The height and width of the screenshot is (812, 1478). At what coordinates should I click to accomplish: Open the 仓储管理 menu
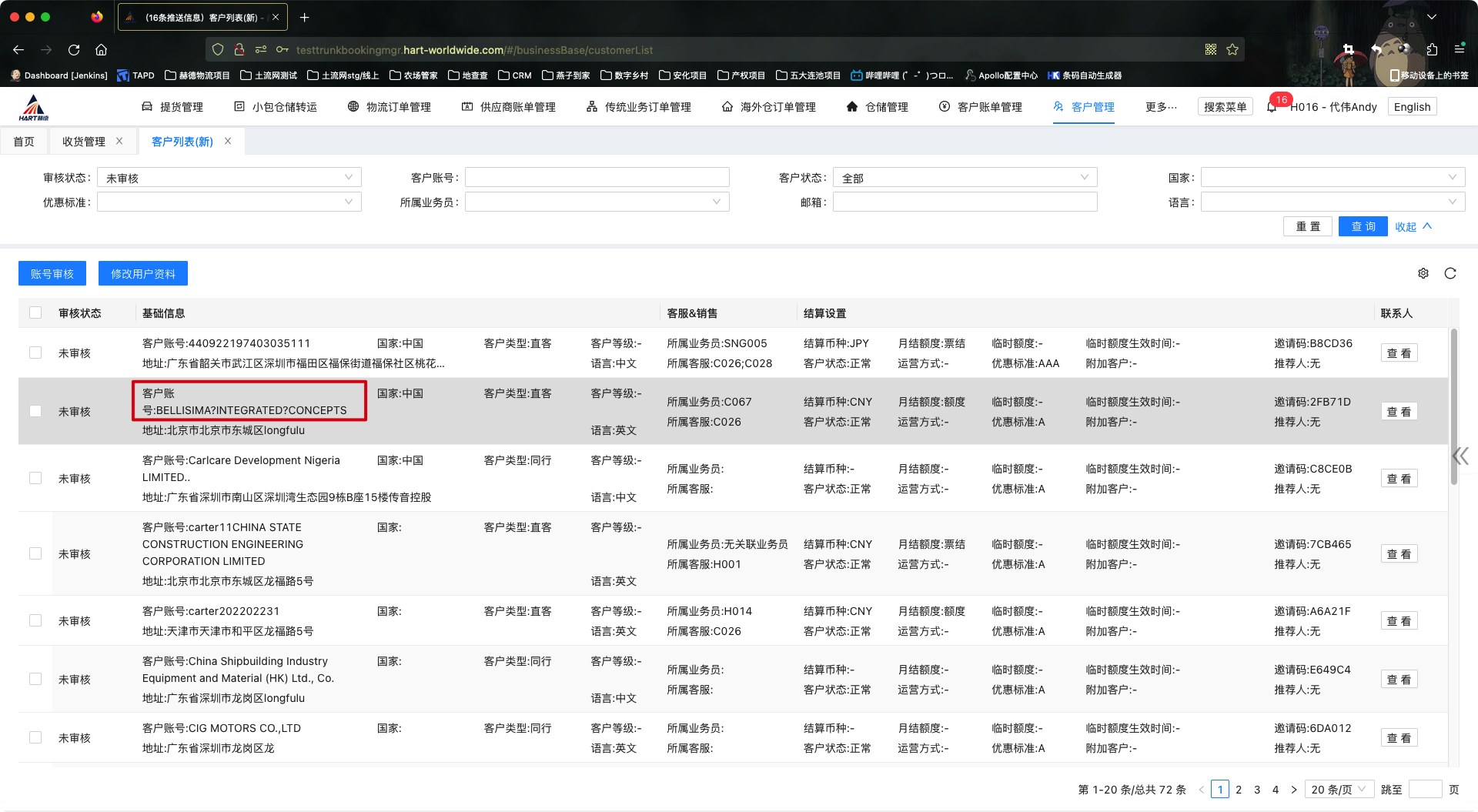tap(878, 107)
